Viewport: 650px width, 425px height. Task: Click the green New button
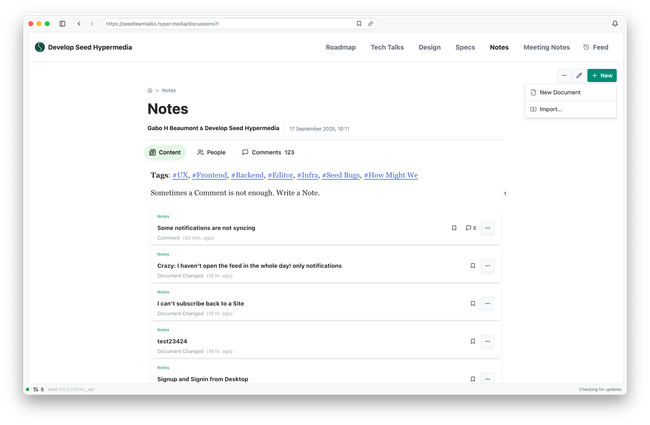click(x=602, y=75)
